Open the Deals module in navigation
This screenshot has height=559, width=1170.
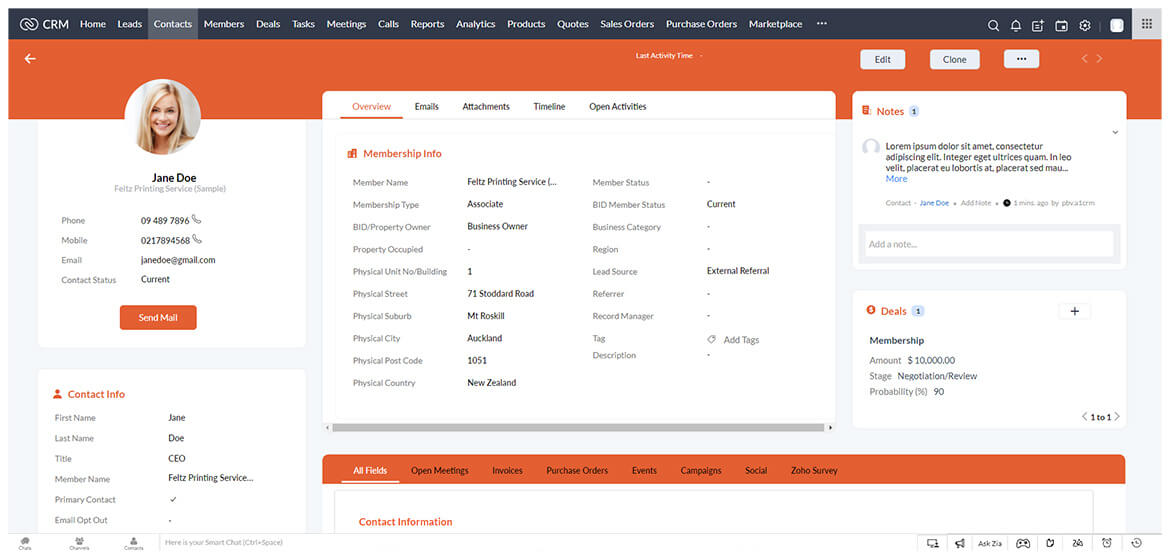coord(268,24)
